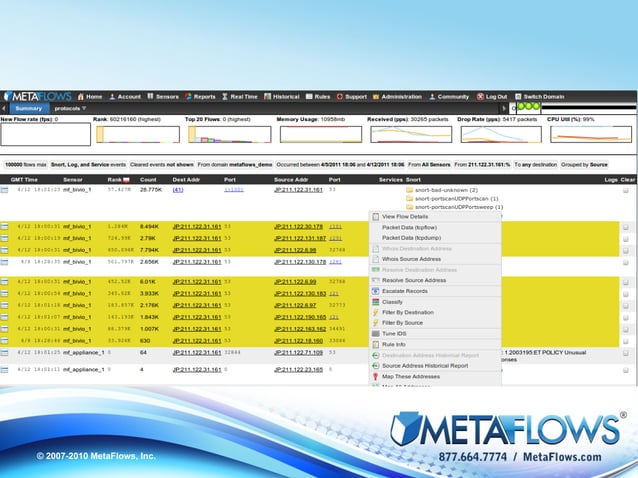Open the Historical menu in navigation bar

[282, 97]
